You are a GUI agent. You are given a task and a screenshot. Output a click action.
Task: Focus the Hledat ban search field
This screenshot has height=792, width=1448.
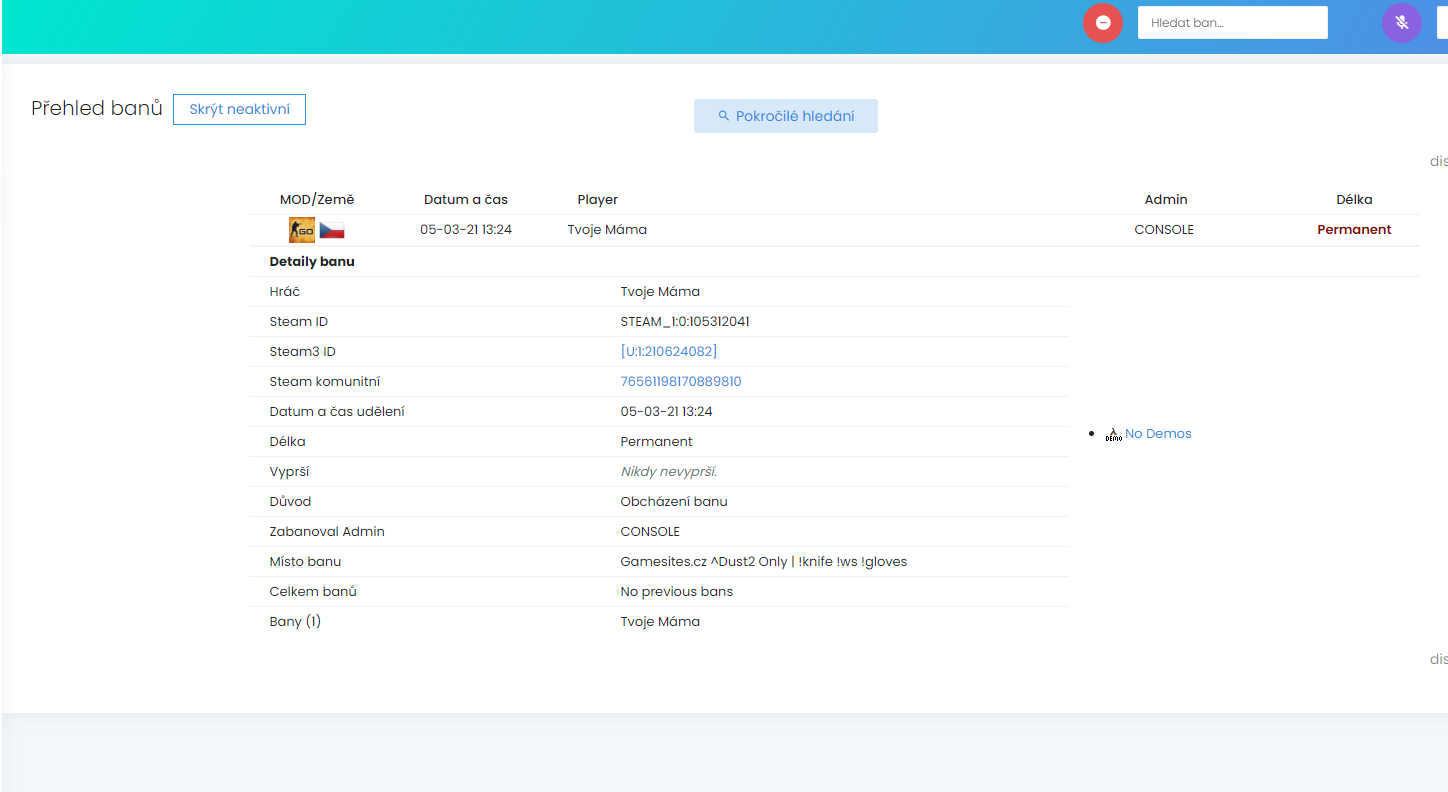pyautogui.click(x=1232, y=23)
